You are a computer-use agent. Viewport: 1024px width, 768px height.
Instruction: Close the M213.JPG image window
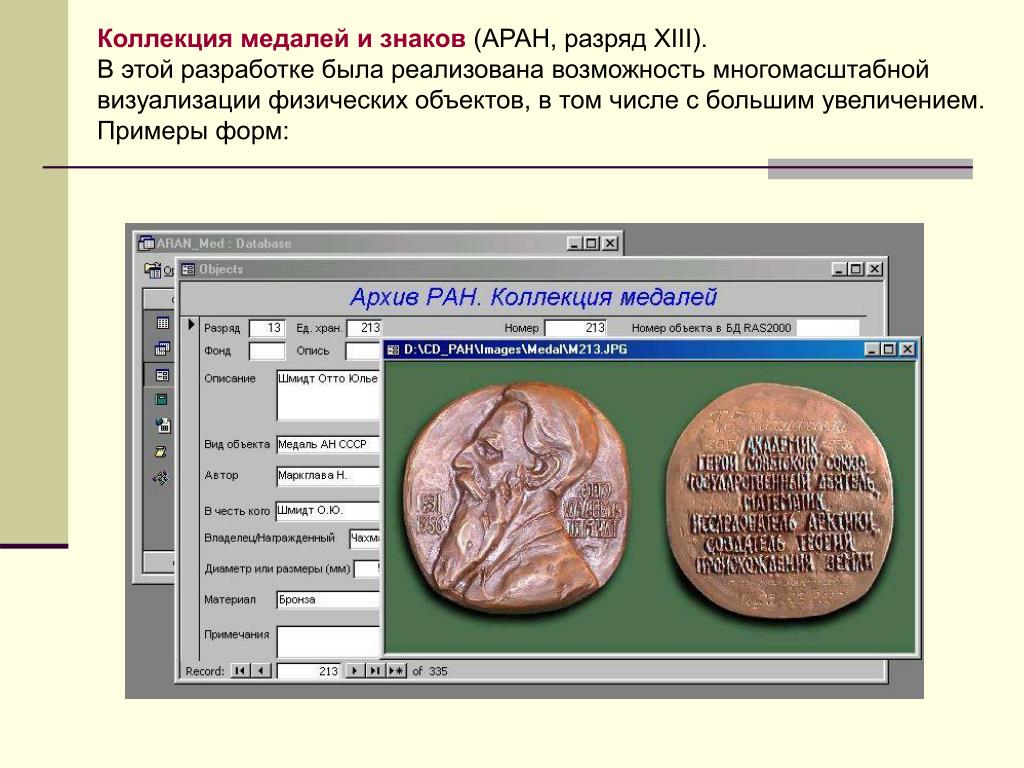point(908,349)
